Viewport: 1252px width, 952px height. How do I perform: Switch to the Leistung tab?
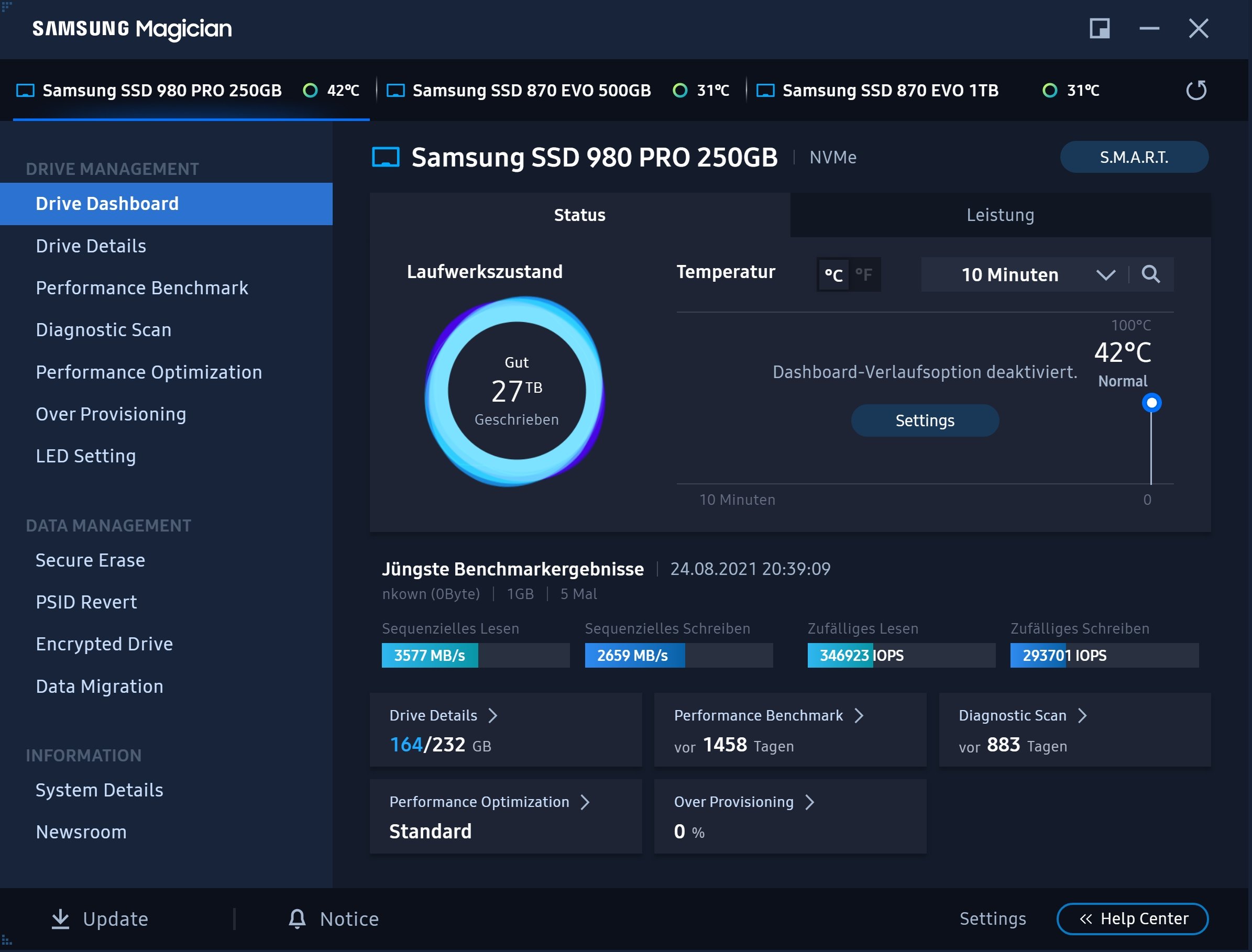coord(1000,215)
